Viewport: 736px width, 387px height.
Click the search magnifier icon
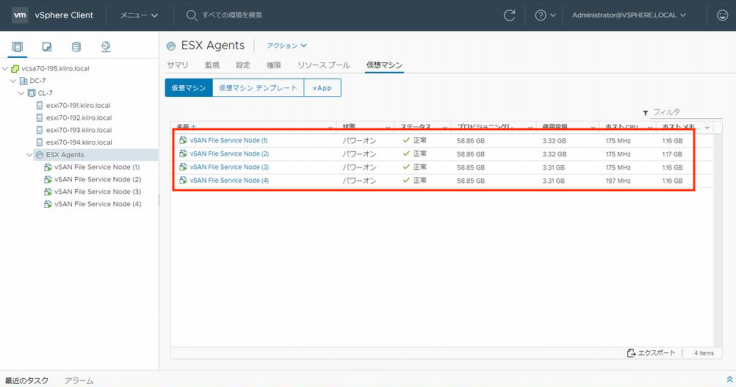point(191,15)
